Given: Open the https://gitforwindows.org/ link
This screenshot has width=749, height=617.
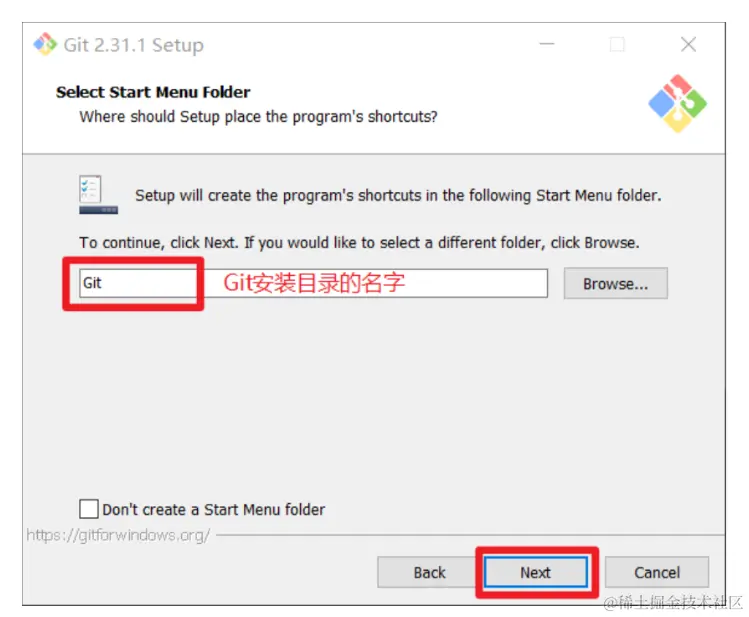Looking at the screenshot, I should [x=118, y=535].
